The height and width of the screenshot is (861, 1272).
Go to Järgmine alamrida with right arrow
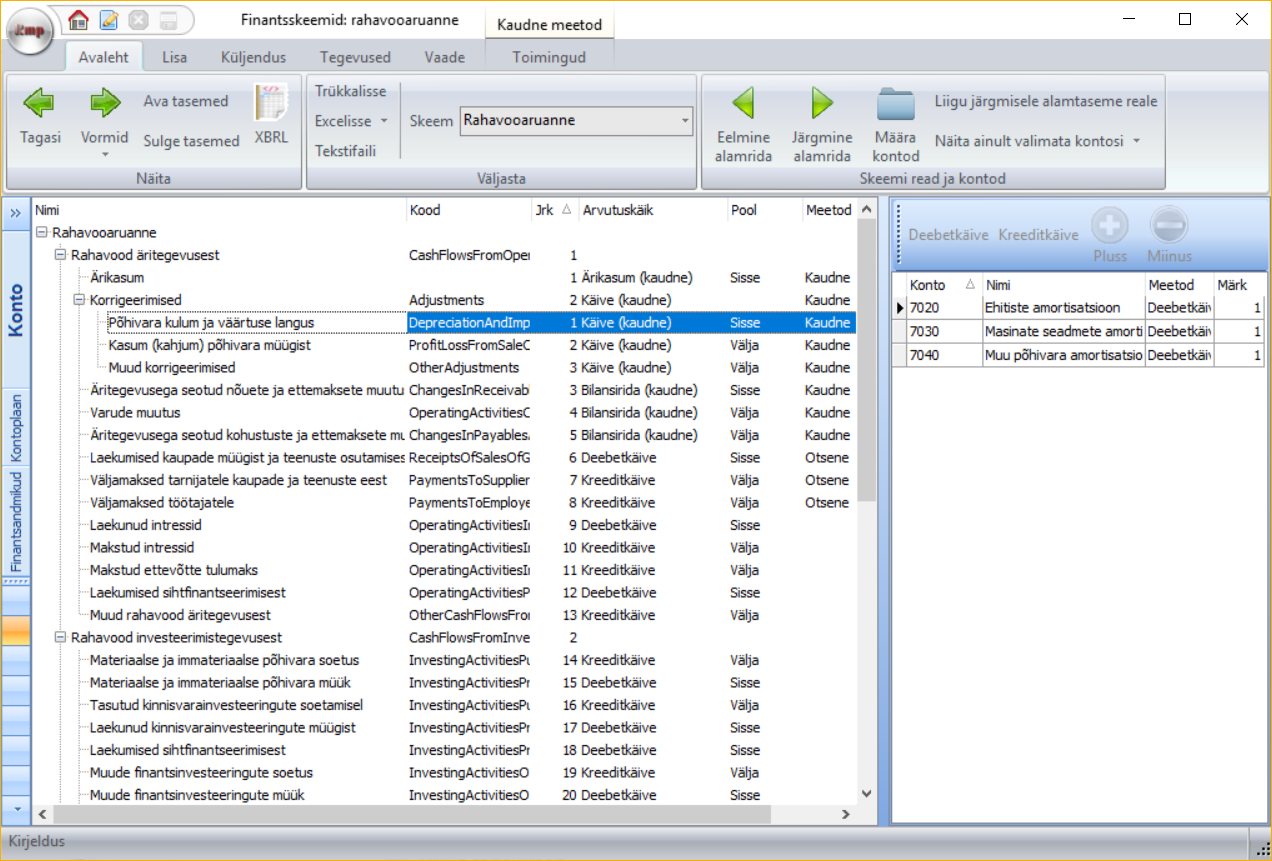click(822, 103)
